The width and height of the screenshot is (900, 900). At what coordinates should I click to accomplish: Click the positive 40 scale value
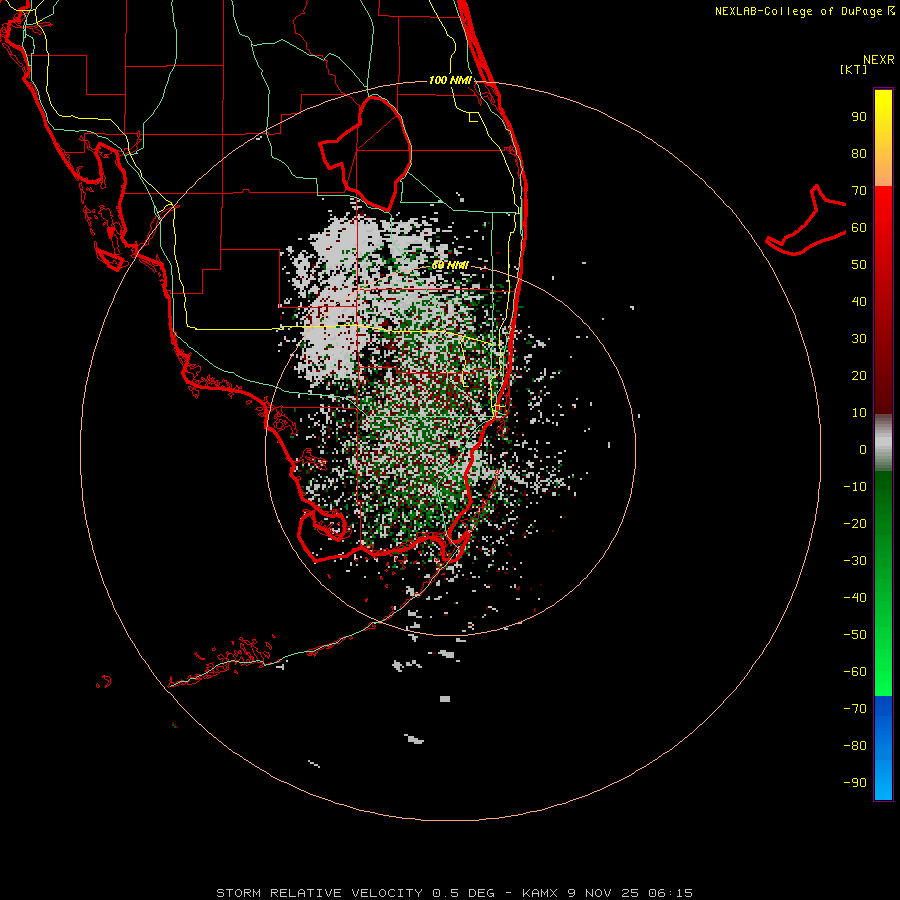[x=859, y=302]
